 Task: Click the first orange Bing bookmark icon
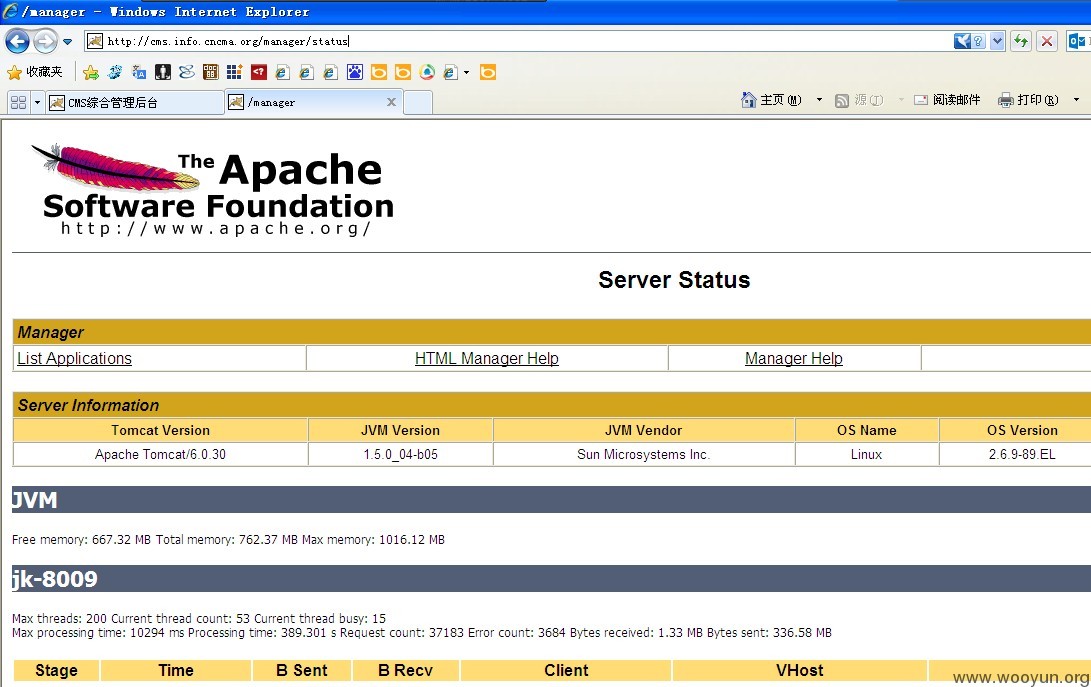(379, 72)
